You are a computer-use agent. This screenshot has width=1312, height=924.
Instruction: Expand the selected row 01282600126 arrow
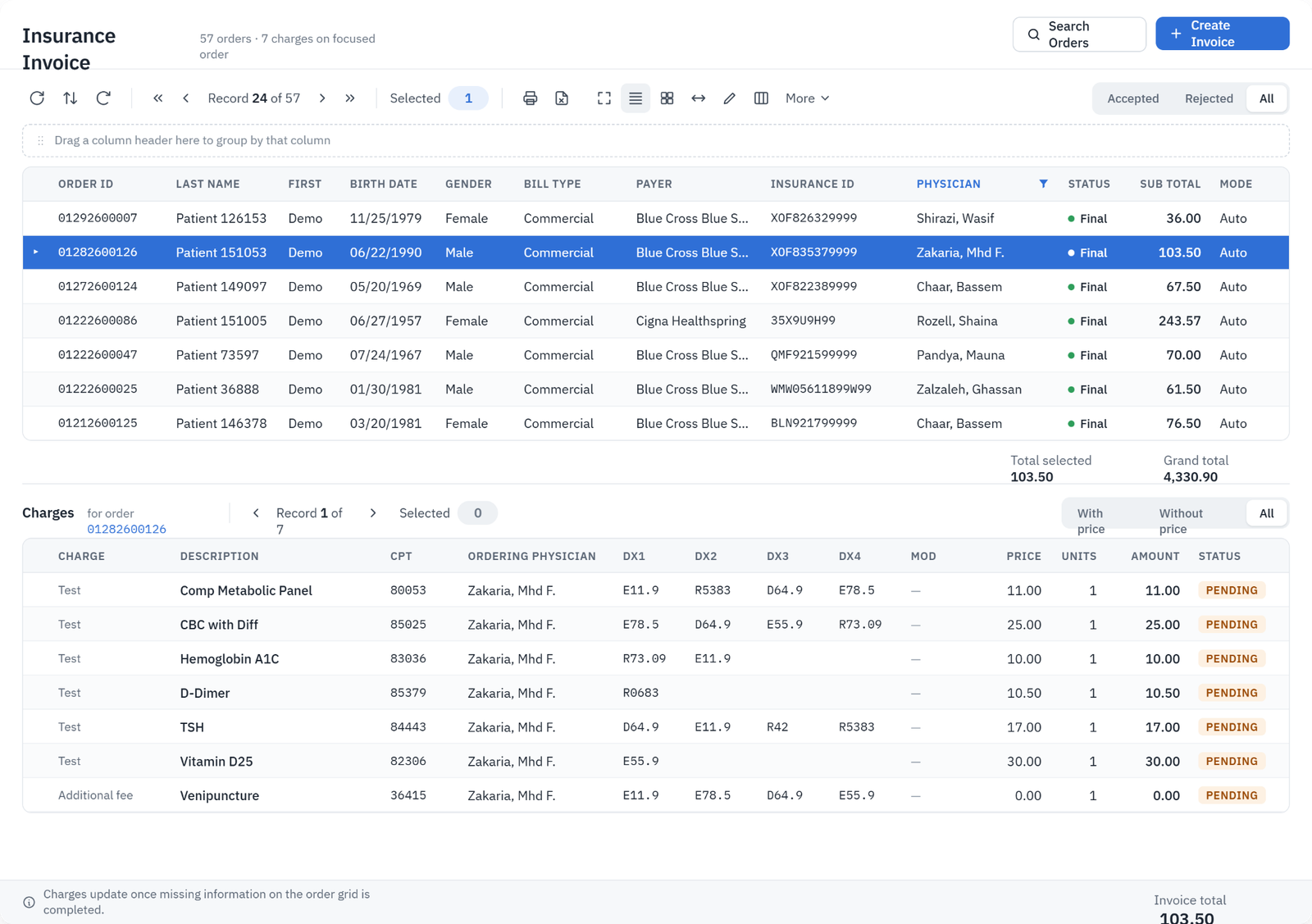tap(36, 253)
